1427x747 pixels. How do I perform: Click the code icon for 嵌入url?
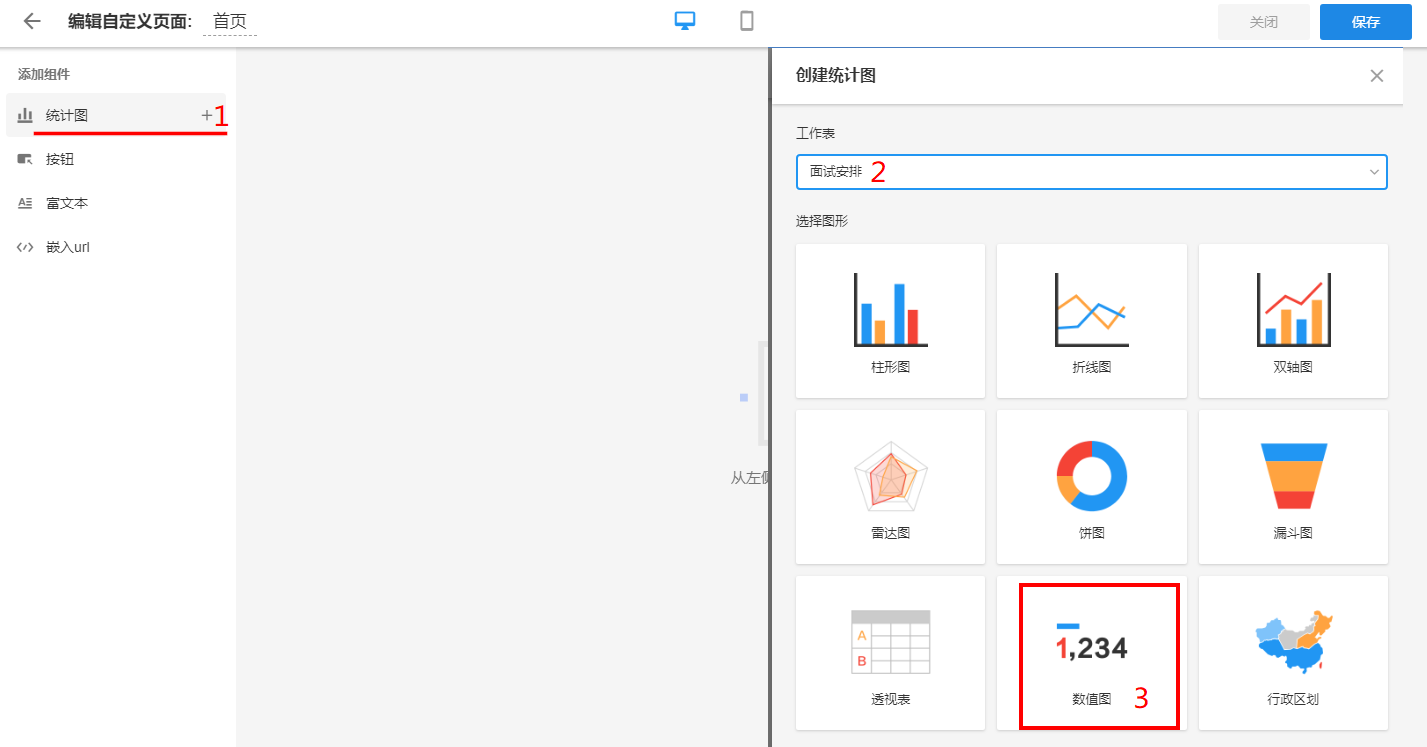pos(26,247)
